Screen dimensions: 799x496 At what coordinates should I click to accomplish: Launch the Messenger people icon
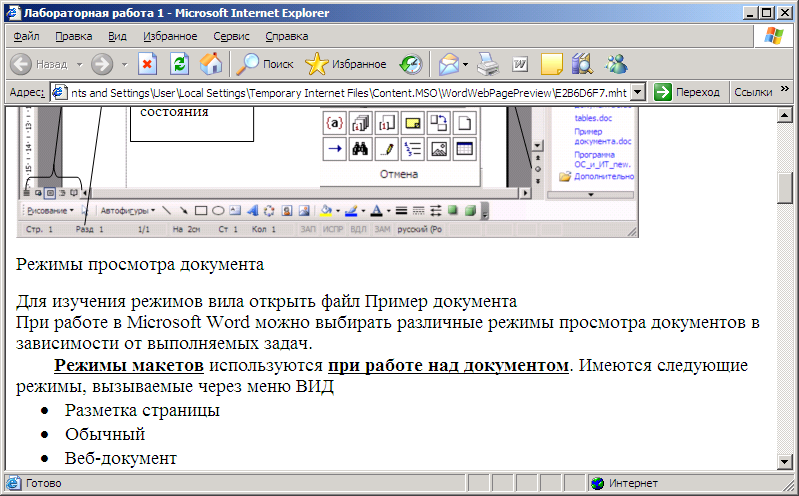[x=616, y=64]
